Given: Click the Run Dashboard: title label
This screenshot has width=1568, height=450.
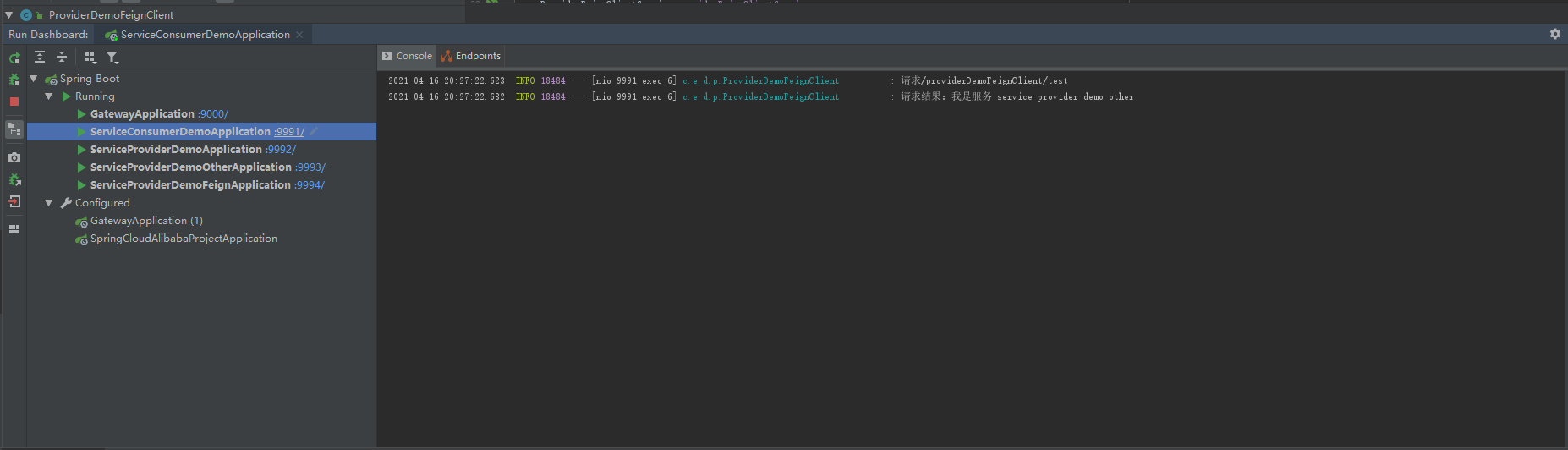Looking at the screenshot, I should [48, 35].
